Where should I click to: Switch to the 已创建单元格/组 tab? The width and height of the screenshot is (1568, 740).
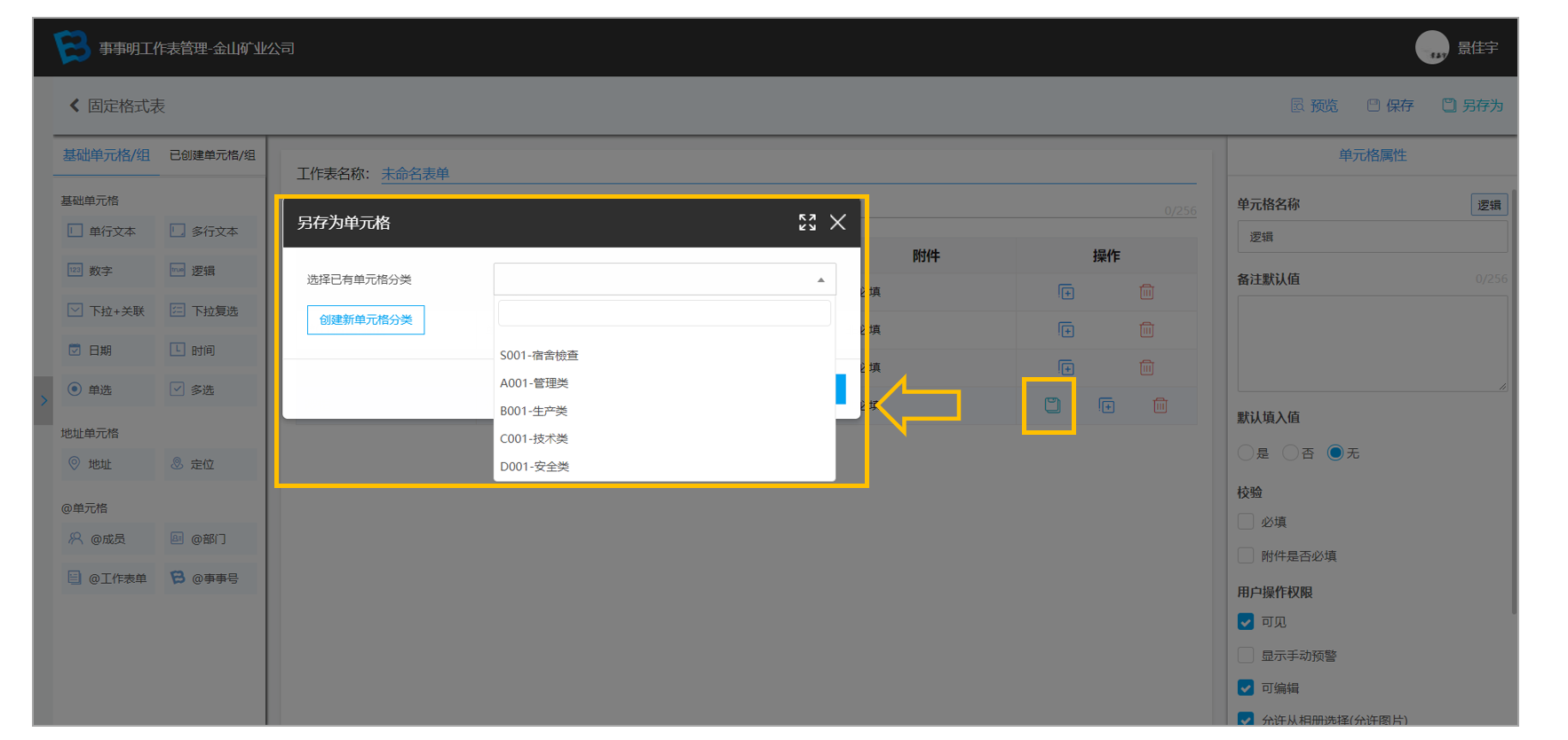(212, 155)
